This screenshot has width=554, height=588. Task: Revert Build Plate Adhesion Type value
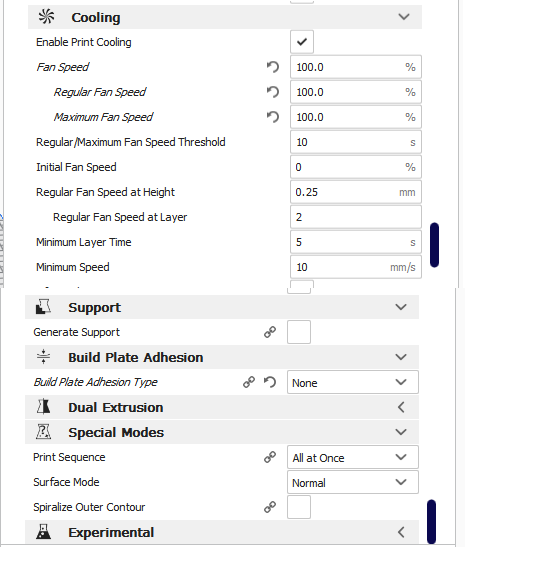pyautogui.click(x=270, y=382)
